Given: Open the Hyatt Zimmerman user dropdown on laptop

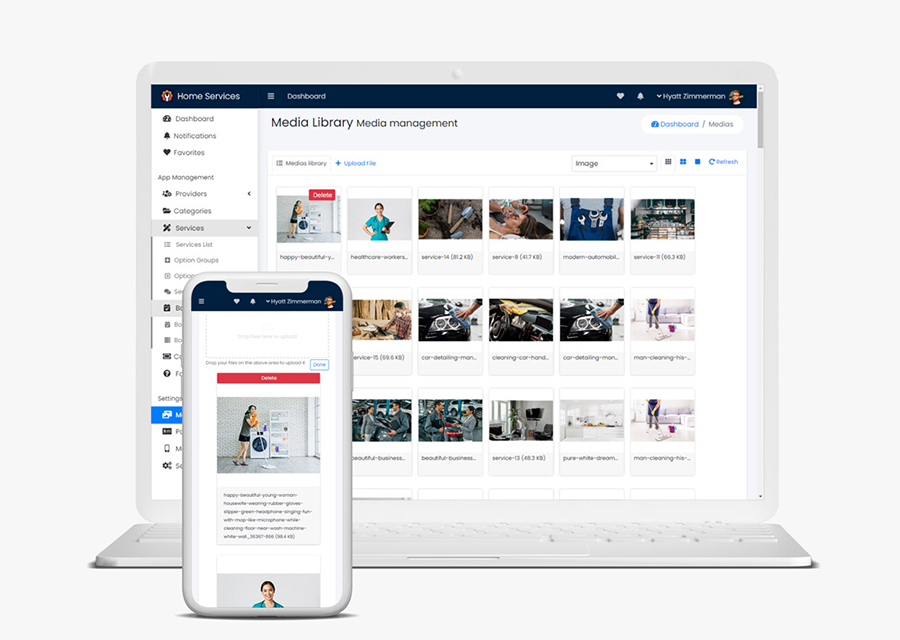Looking at the screenshot, I should [x=691, y=96].
